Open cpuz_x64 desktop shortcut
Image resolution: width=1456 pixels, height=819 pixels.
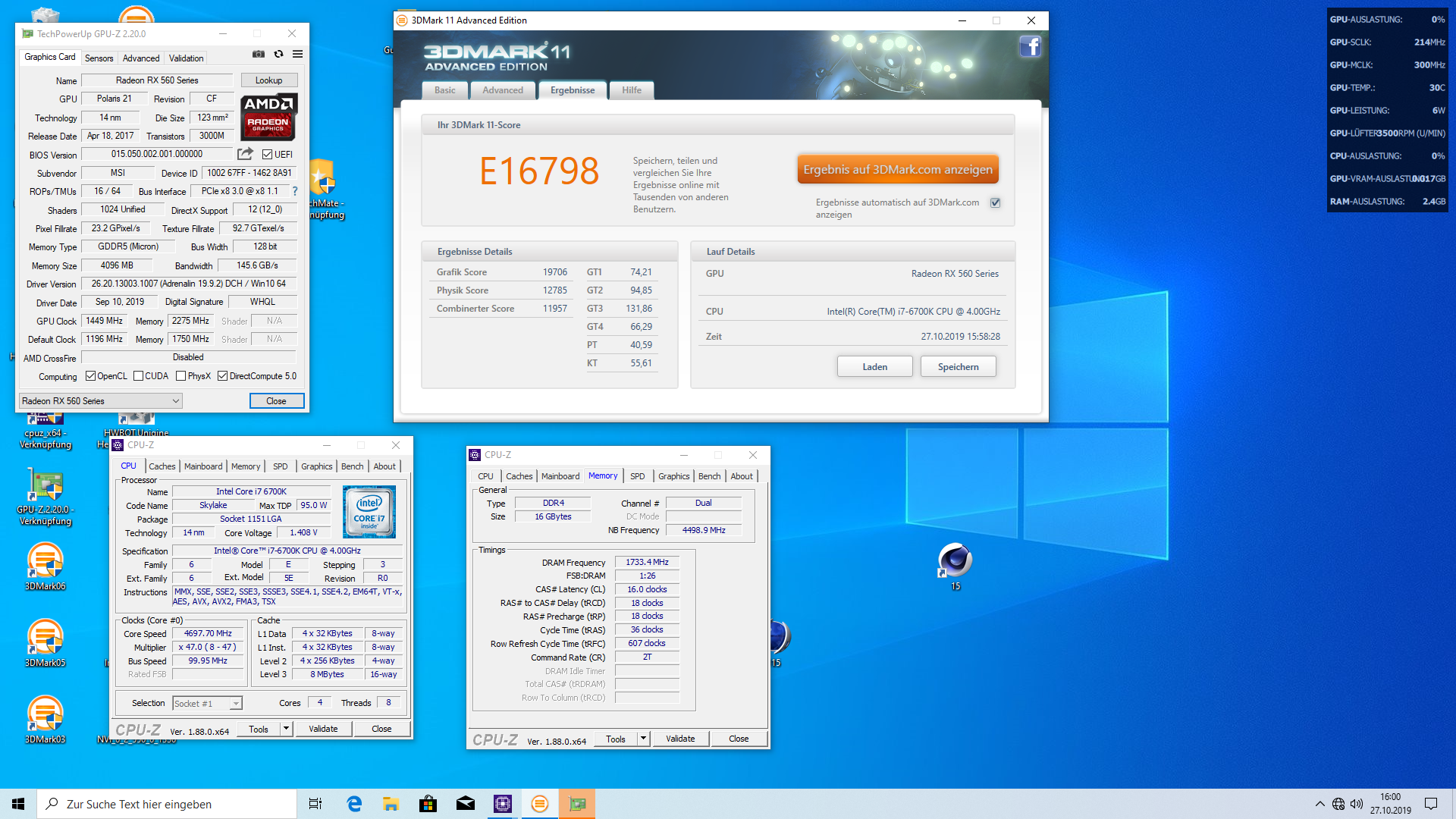coord(45,432)
